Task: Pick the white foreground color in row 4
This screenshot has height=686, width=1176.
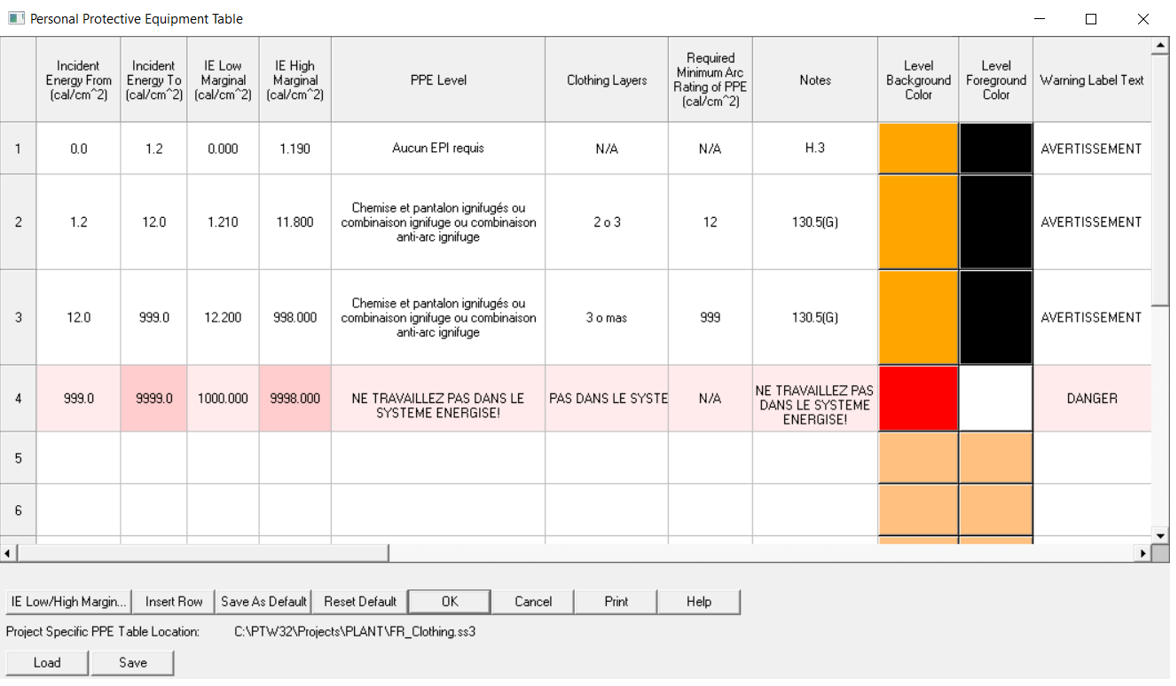Action: coord(995,398)
